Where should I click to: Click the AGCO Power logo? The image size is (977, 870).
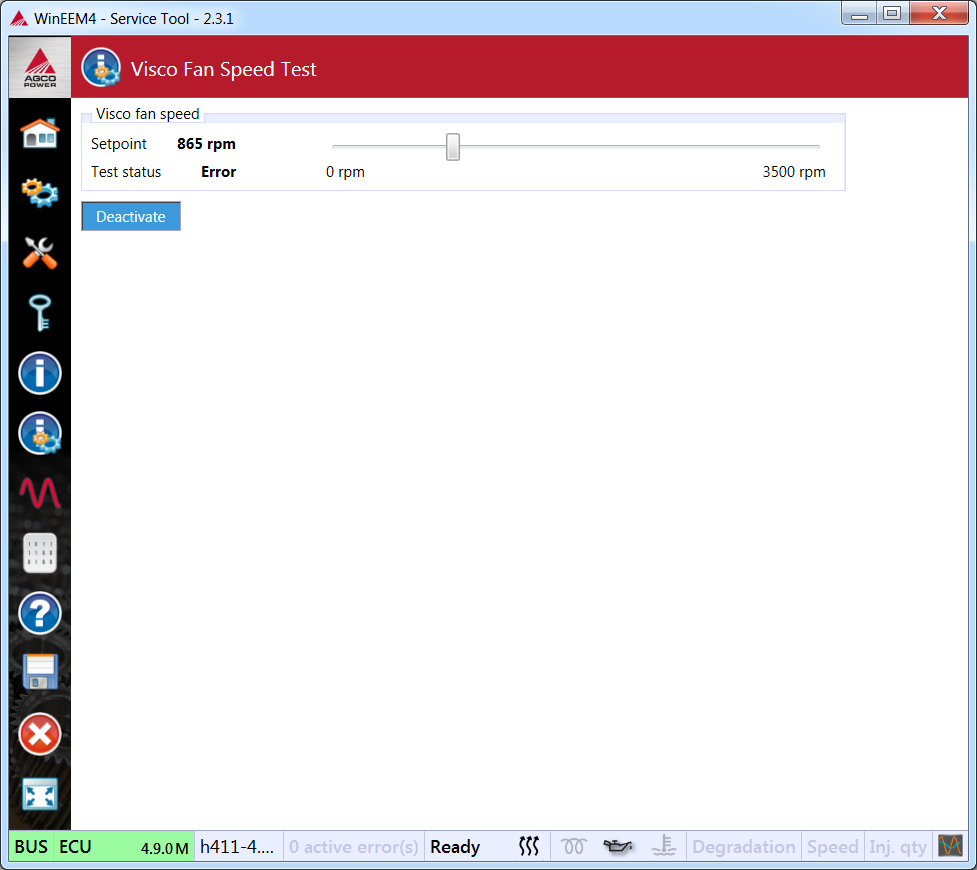click(40, 67)
